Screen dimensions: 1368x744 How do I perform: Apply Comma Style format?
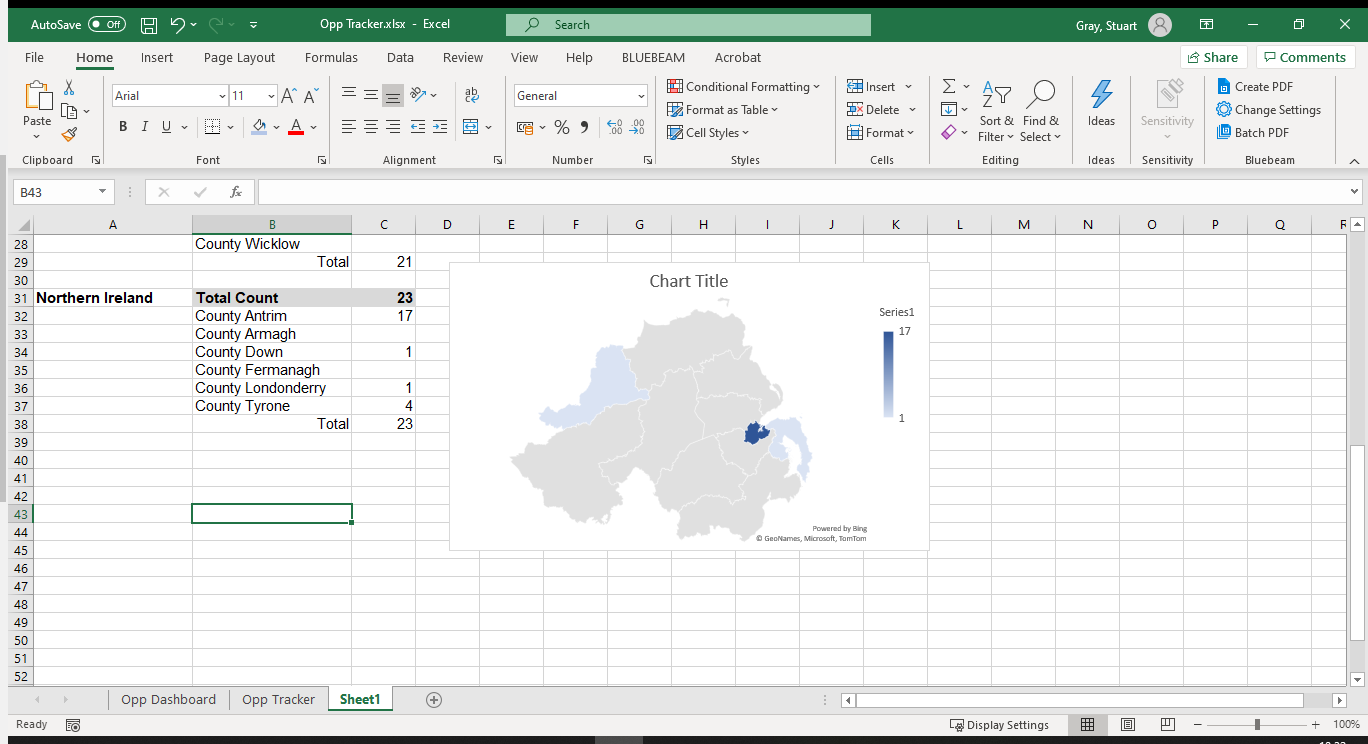pyautogui.click(x=584, y=127)
